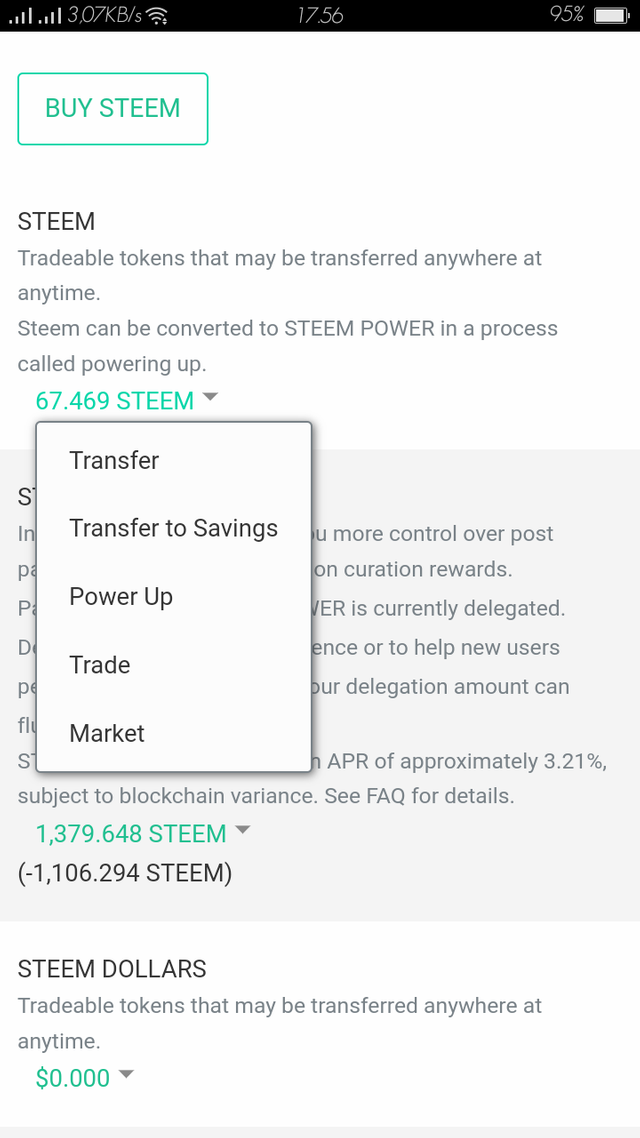Tap the delegated (-1,106.294 STEEM) amount

(x=125, y=873)
